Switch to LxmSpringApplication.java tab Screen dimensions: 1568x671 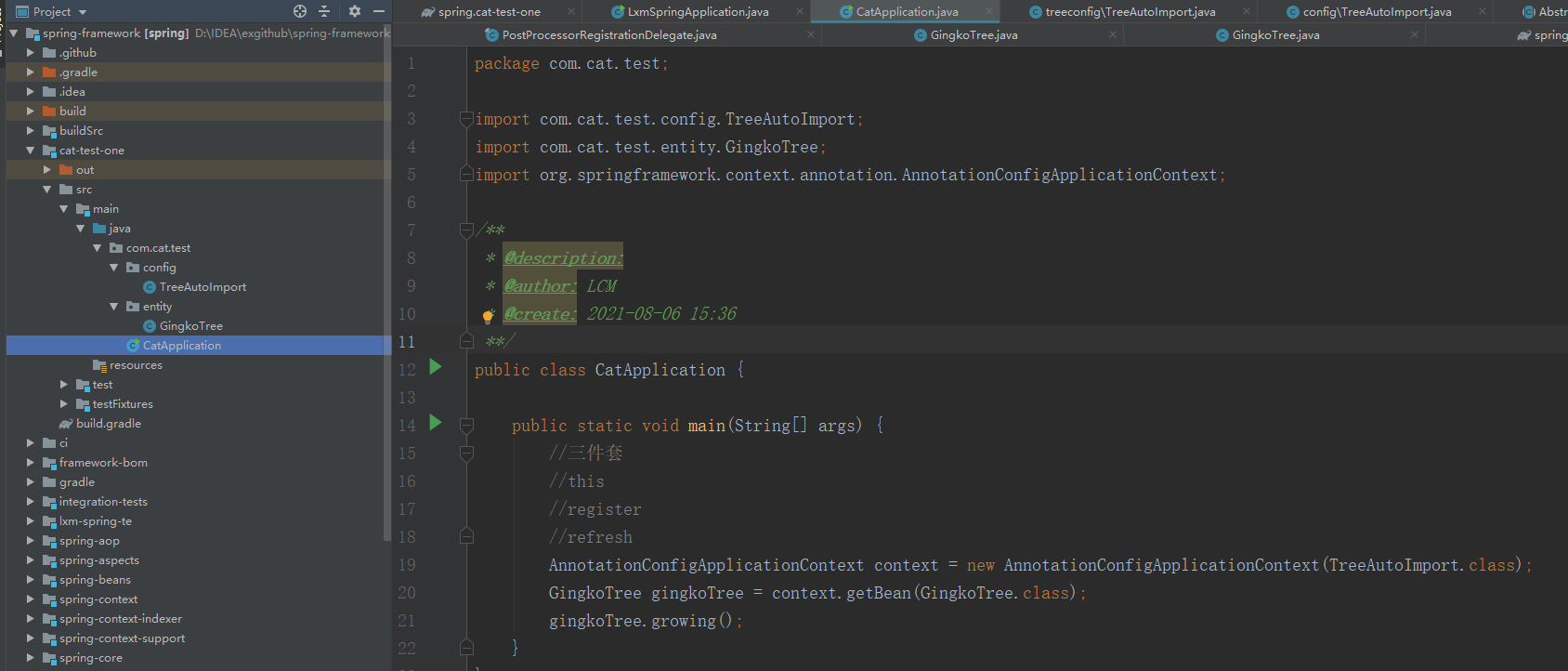[x=698, y=11]
